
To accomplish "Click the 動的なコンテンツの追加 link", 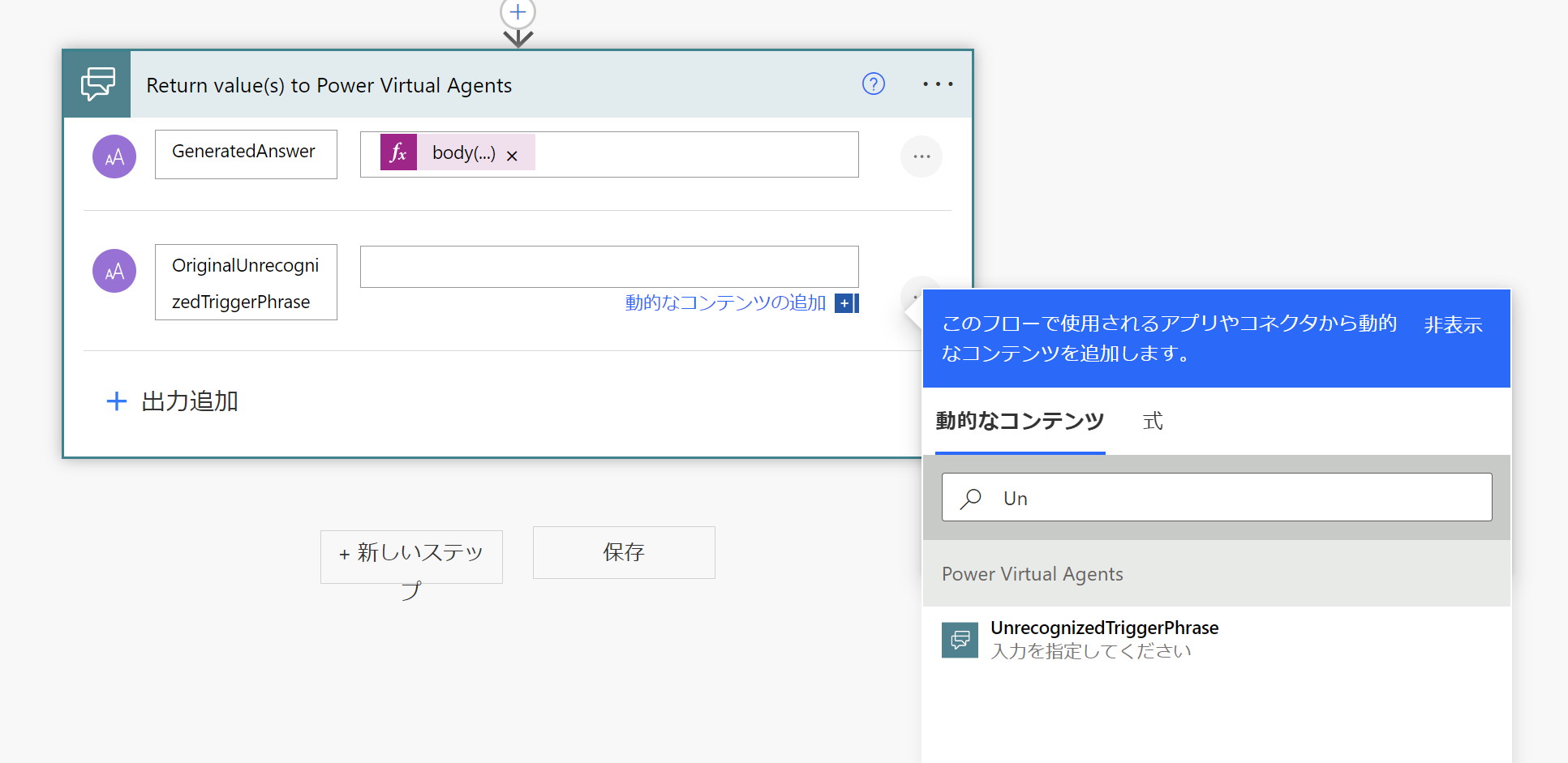I will point(725,302).
